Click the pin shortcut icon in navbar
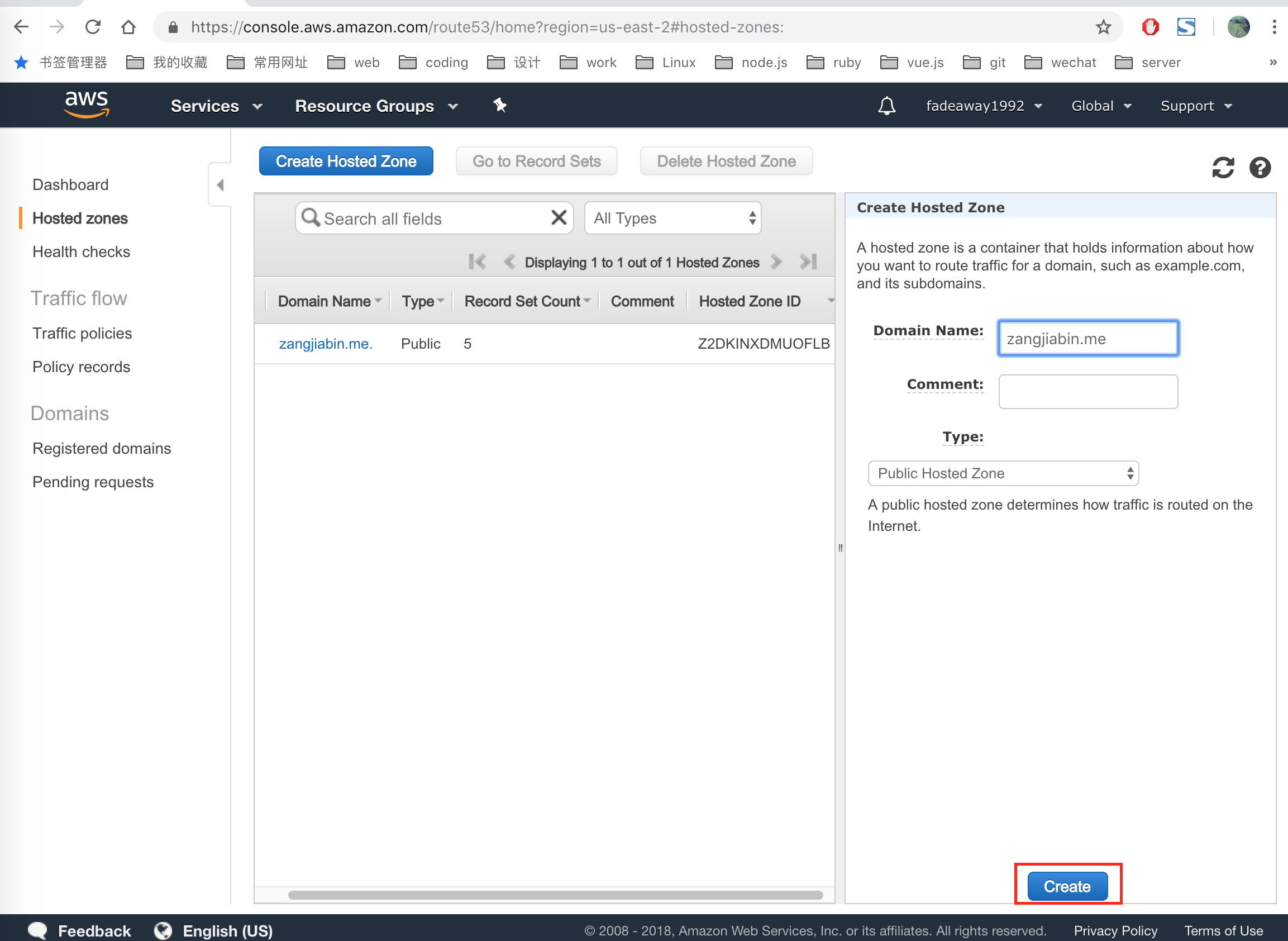This screenshot has height=941, width=1288. click(499, 106)
